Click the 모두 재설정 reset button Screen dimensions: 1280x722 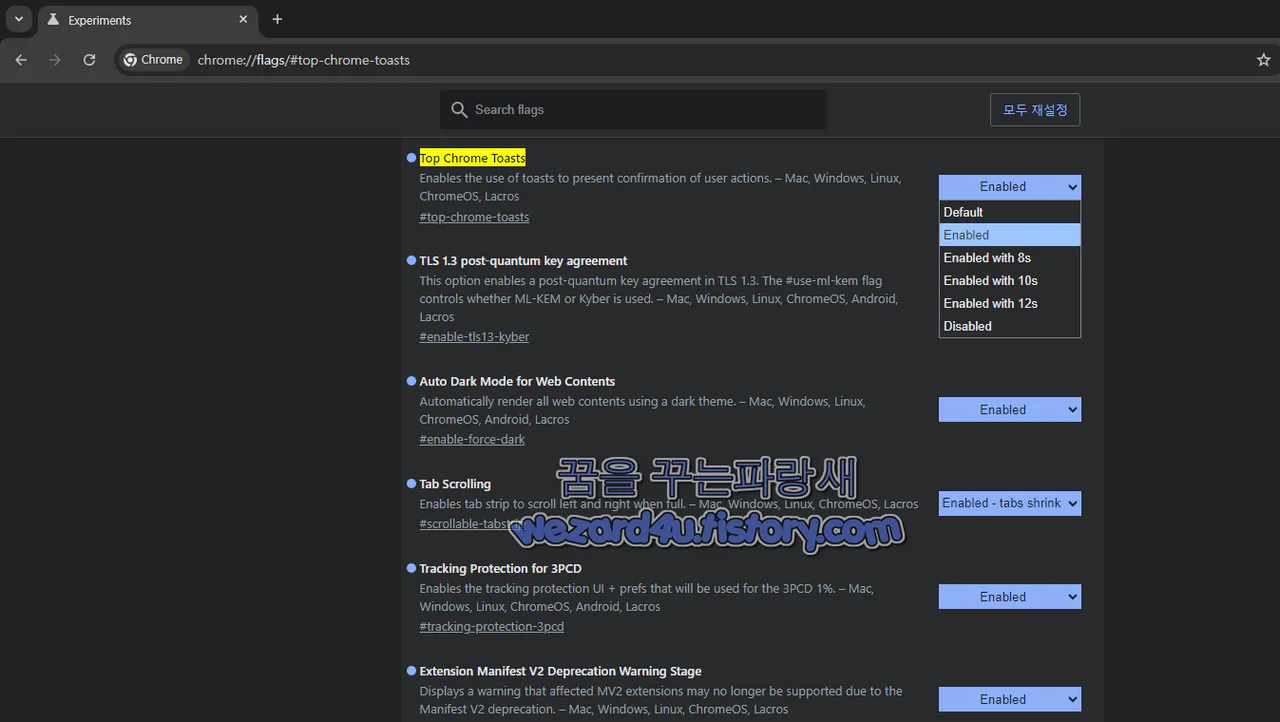[x=1035, y=110]
